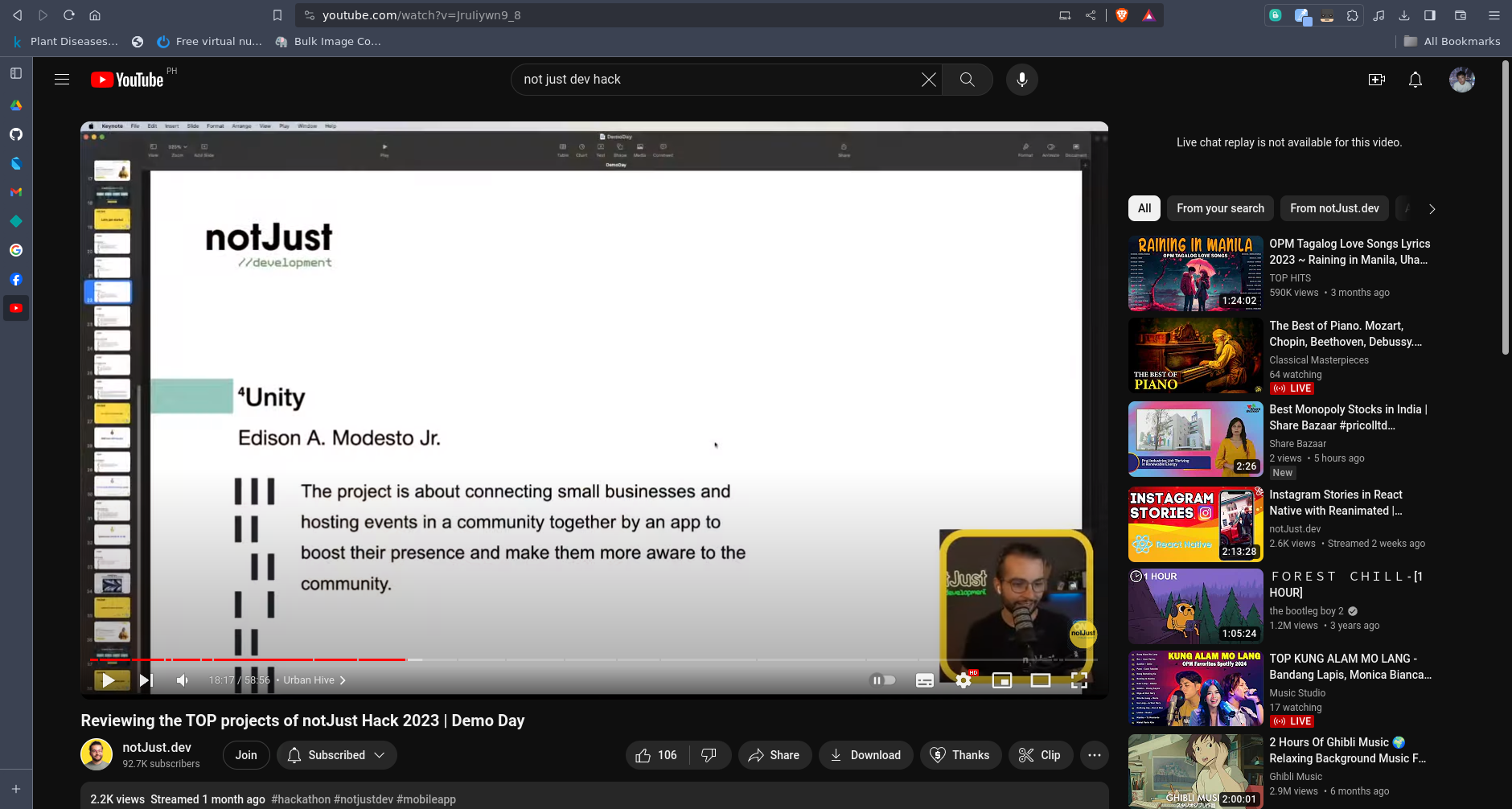Select the 'From notJust.dev' chip
Image resolution: width=1512 pixels, height=809 pixels.
[x=1333, y=208]
